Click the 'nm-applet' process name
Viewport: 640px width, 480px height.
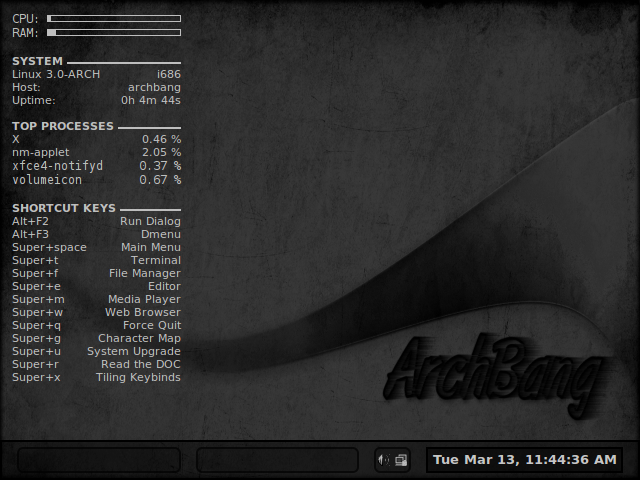(x=40, y=153)
